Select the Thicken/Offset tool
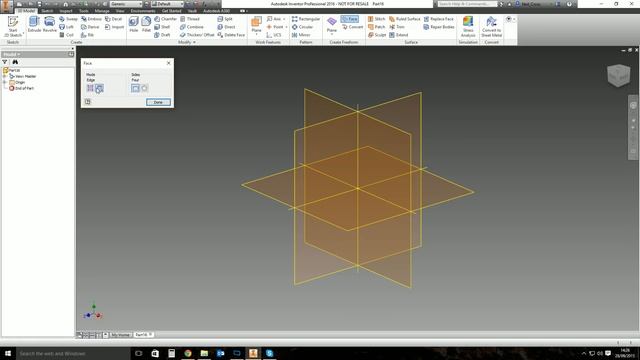This screenshot has height=360, width=640. click(197, 35)
